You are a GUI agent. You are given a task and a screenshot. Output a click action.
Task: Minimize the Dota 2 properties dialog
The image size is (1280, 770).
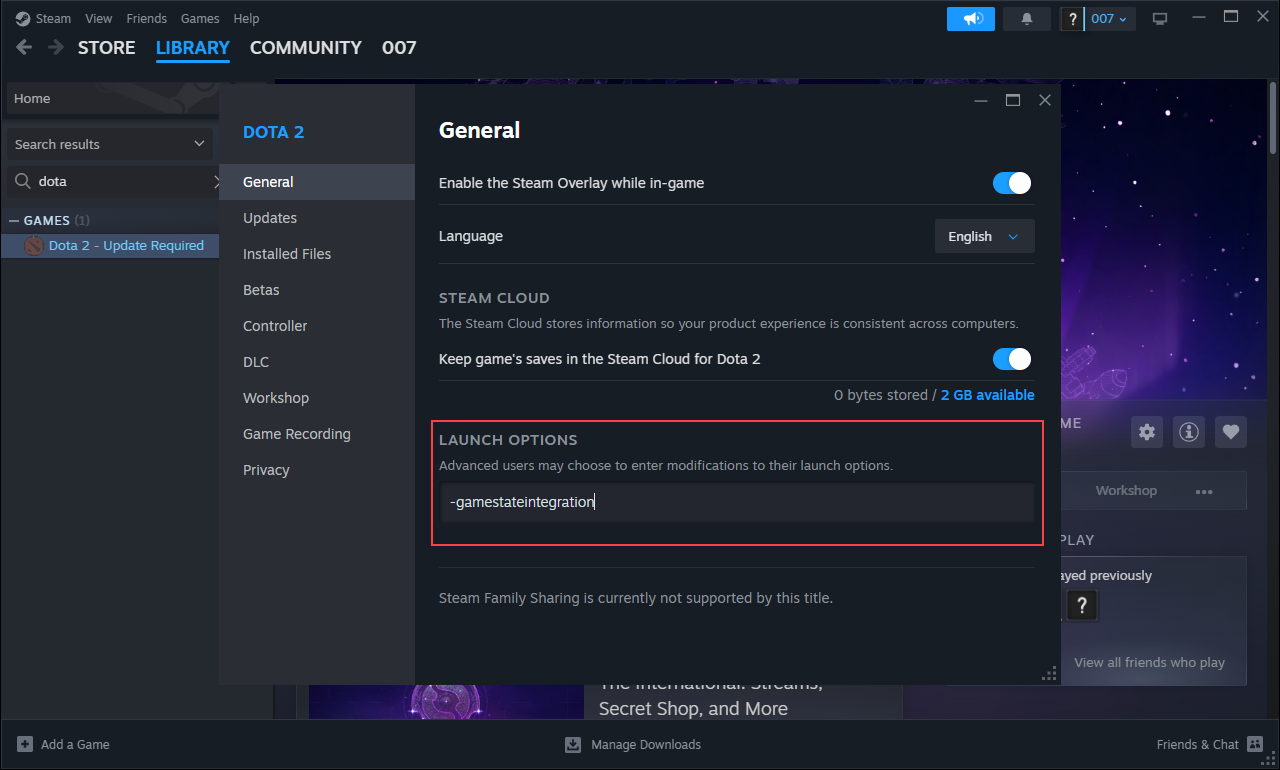coord(981,100)
